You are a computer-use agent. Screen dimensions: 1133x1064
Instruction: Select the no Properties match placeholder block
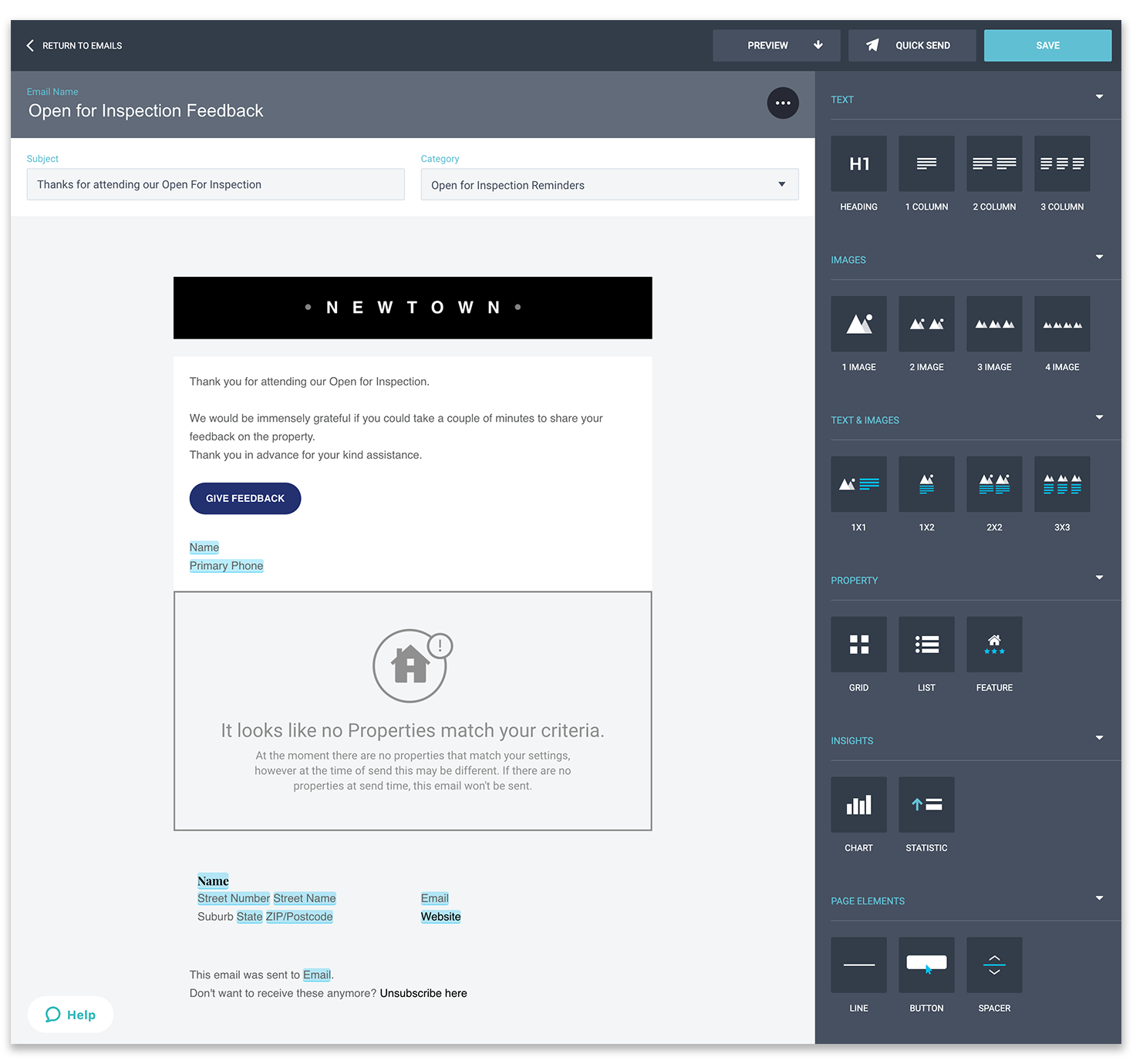pos(413,711)
